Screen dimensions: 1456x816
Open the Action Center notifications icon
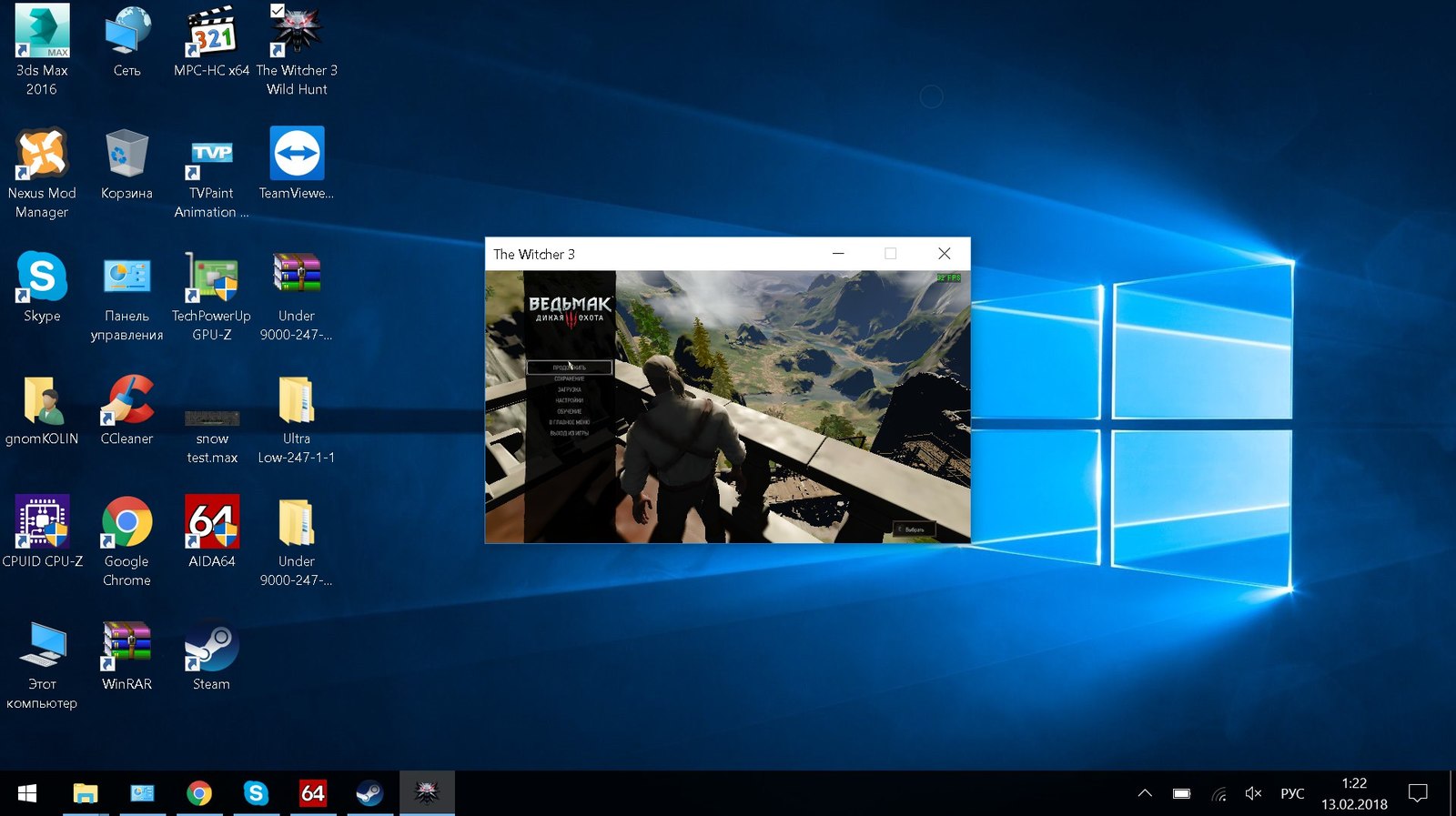1418,793
